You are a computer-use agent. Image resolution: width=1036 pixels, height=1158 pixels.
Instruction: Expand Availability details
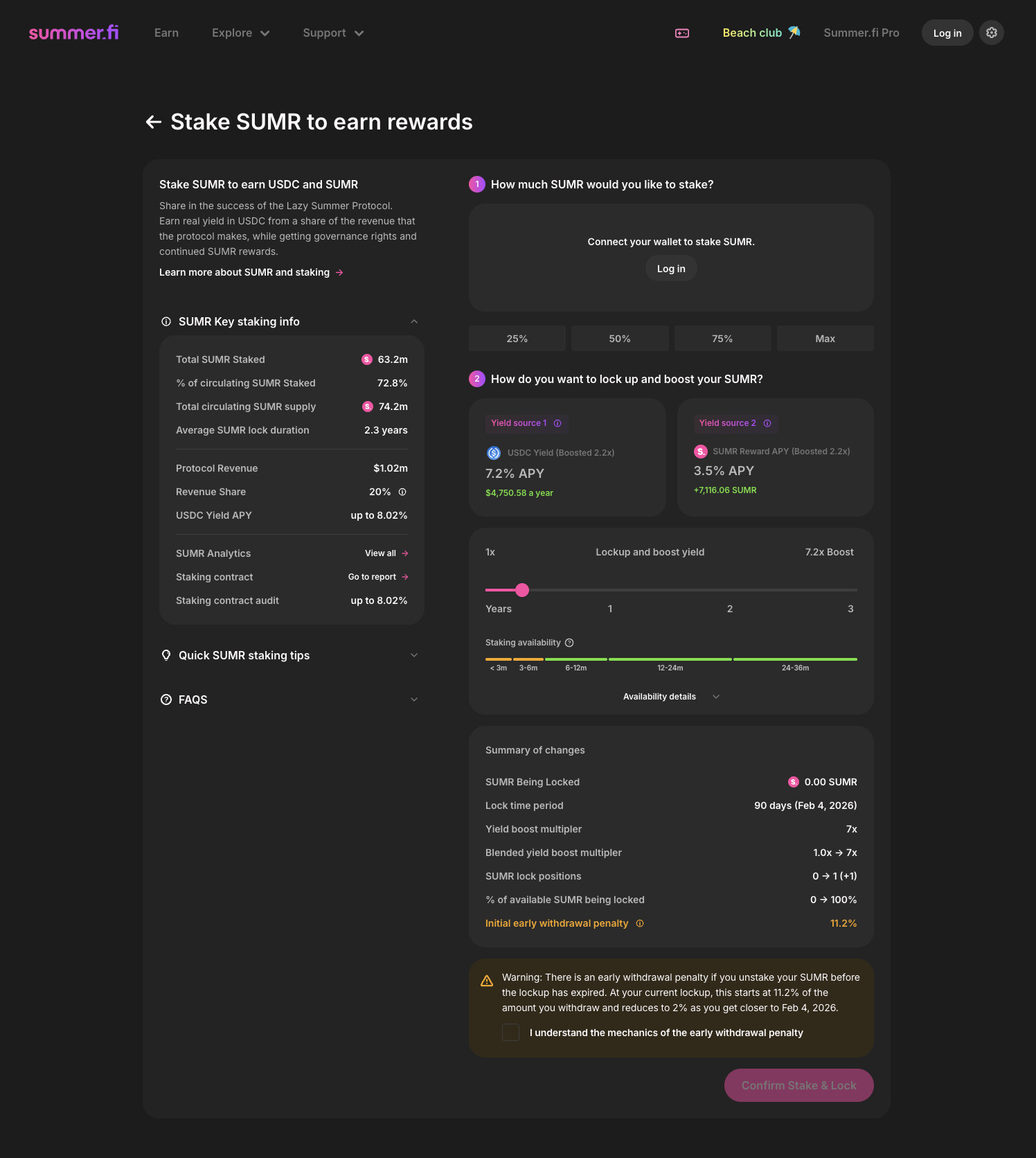point(671,697)
